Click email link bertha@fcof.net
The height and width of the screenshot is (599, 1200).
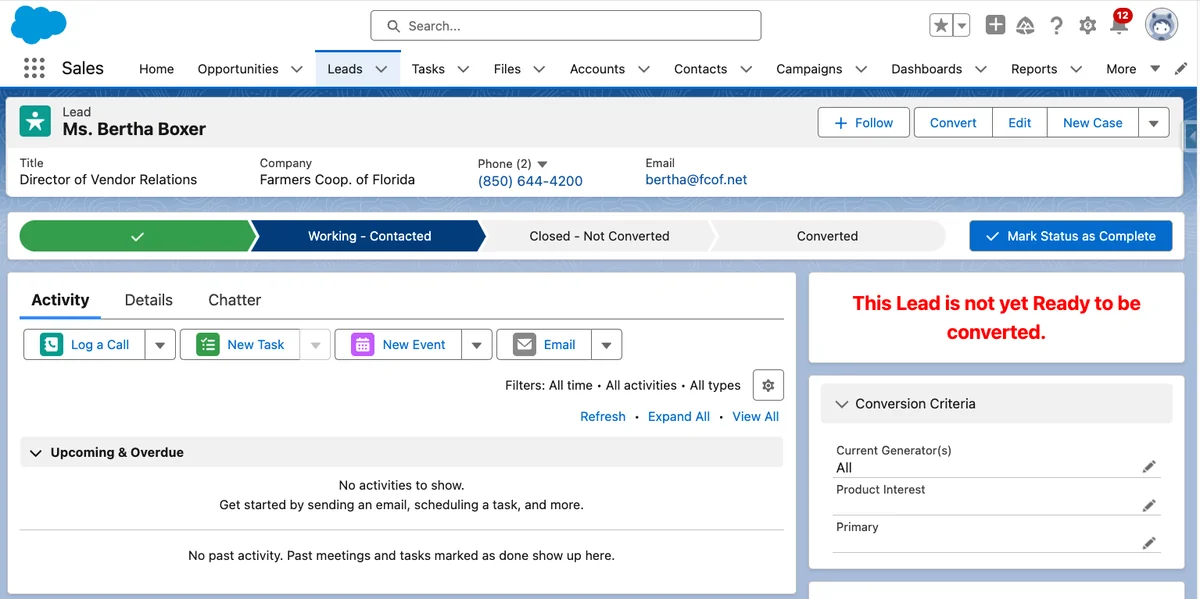(x=696, y=180)
